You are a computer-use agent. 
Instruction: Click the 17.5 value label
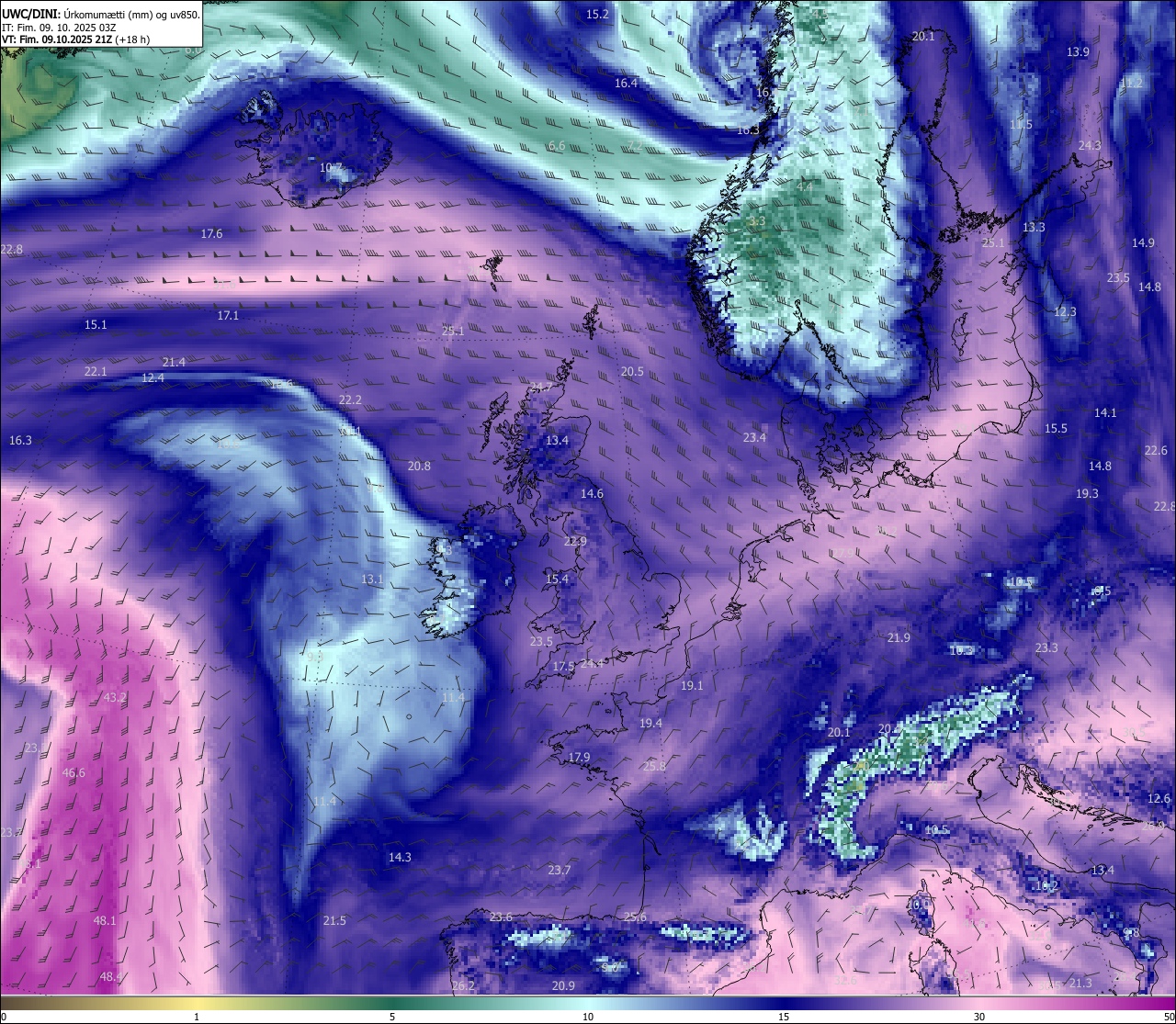tap(563, 666)
